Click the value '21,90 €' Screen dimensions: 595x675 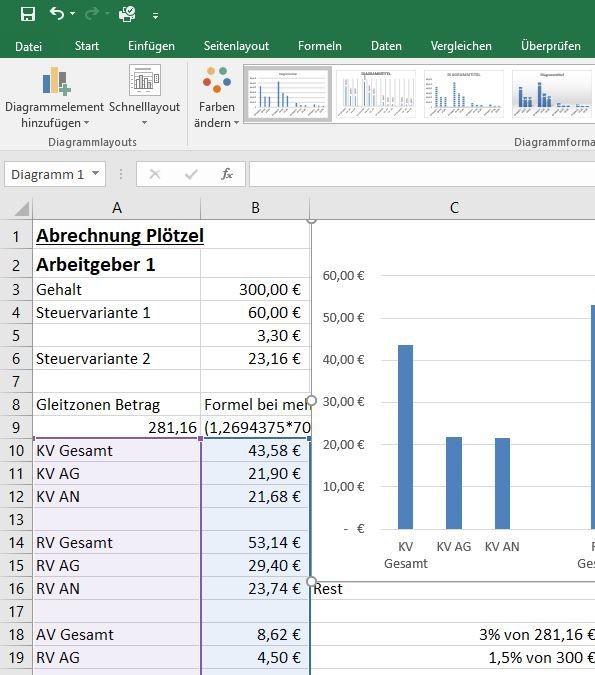click(x=274, y=474)
